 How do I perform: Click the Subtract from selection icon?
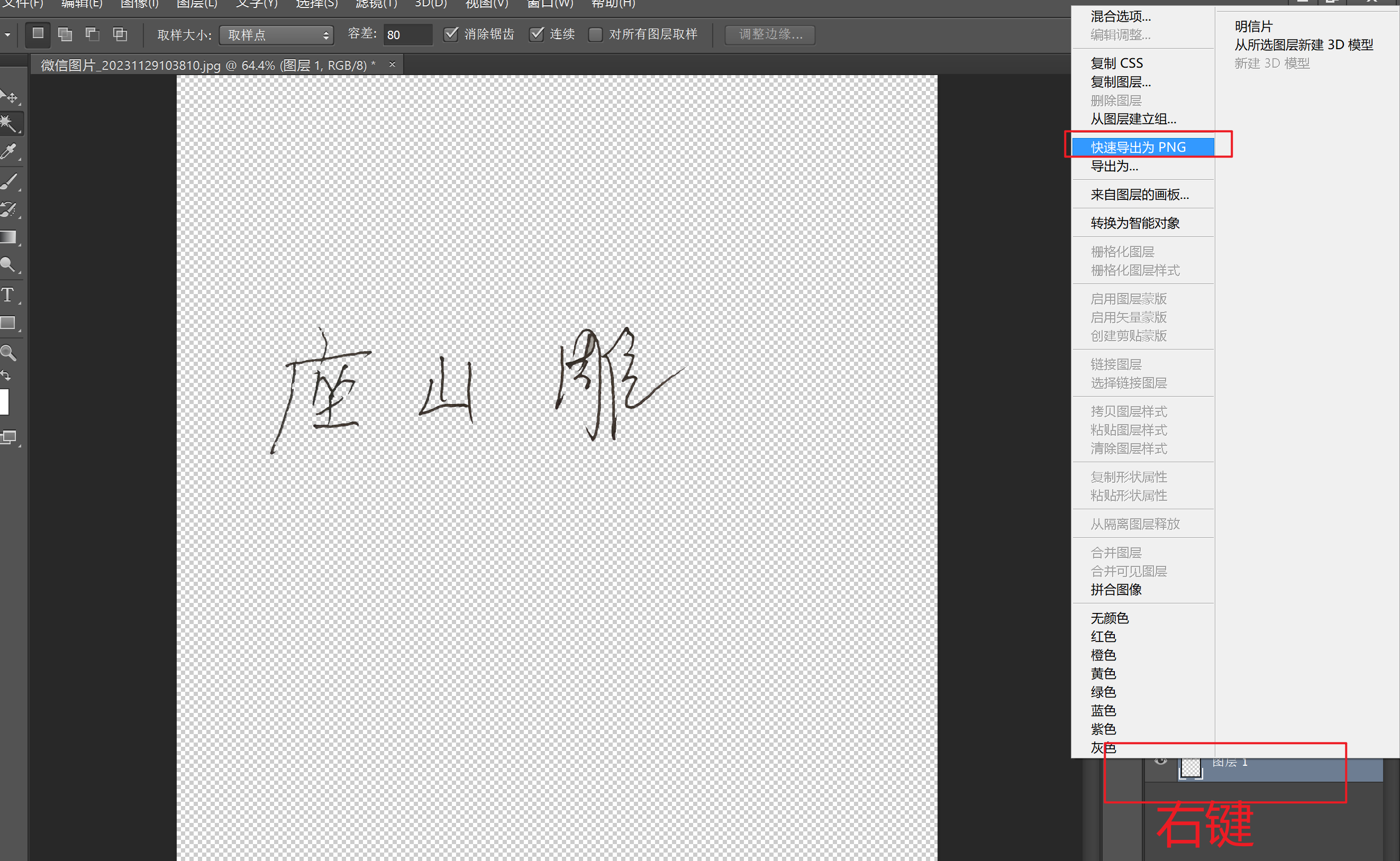(92, 35)
